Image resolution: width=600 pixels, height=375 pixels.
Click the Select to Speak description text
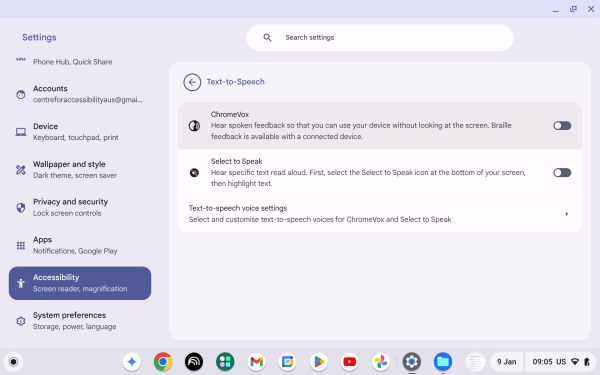[368, 178]
